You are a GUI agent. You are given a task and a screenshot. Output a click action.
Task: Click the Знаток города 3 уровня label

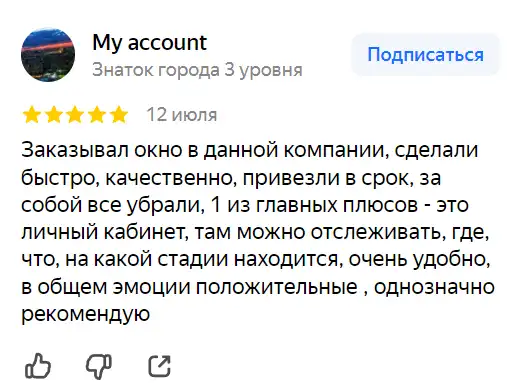197,70
